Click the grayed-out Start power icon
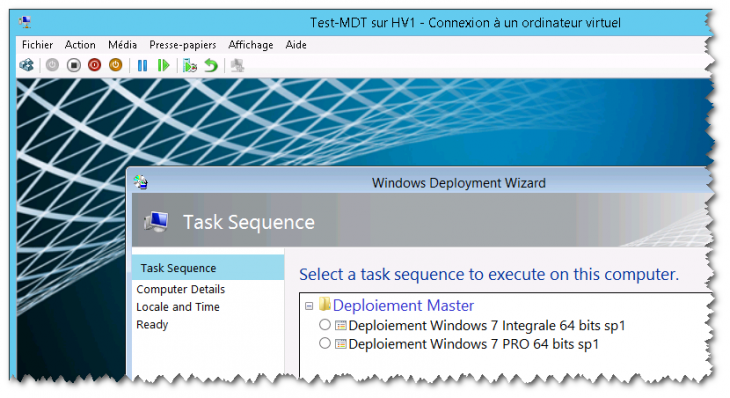The image size is (730, 398). (x=52, y=65)
